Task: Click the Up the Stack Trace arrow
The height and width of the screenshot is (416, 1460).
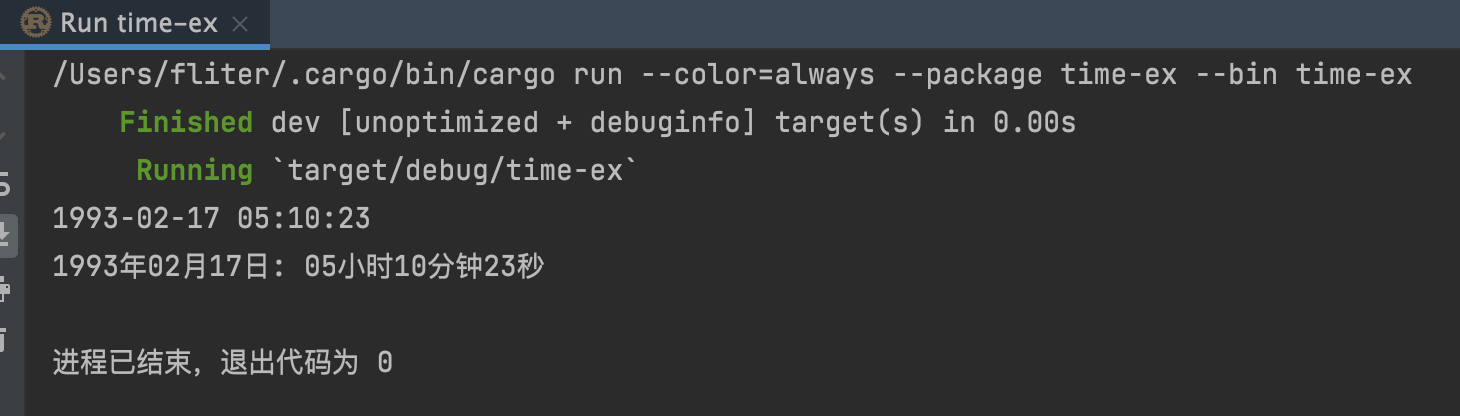Action: 5,76
